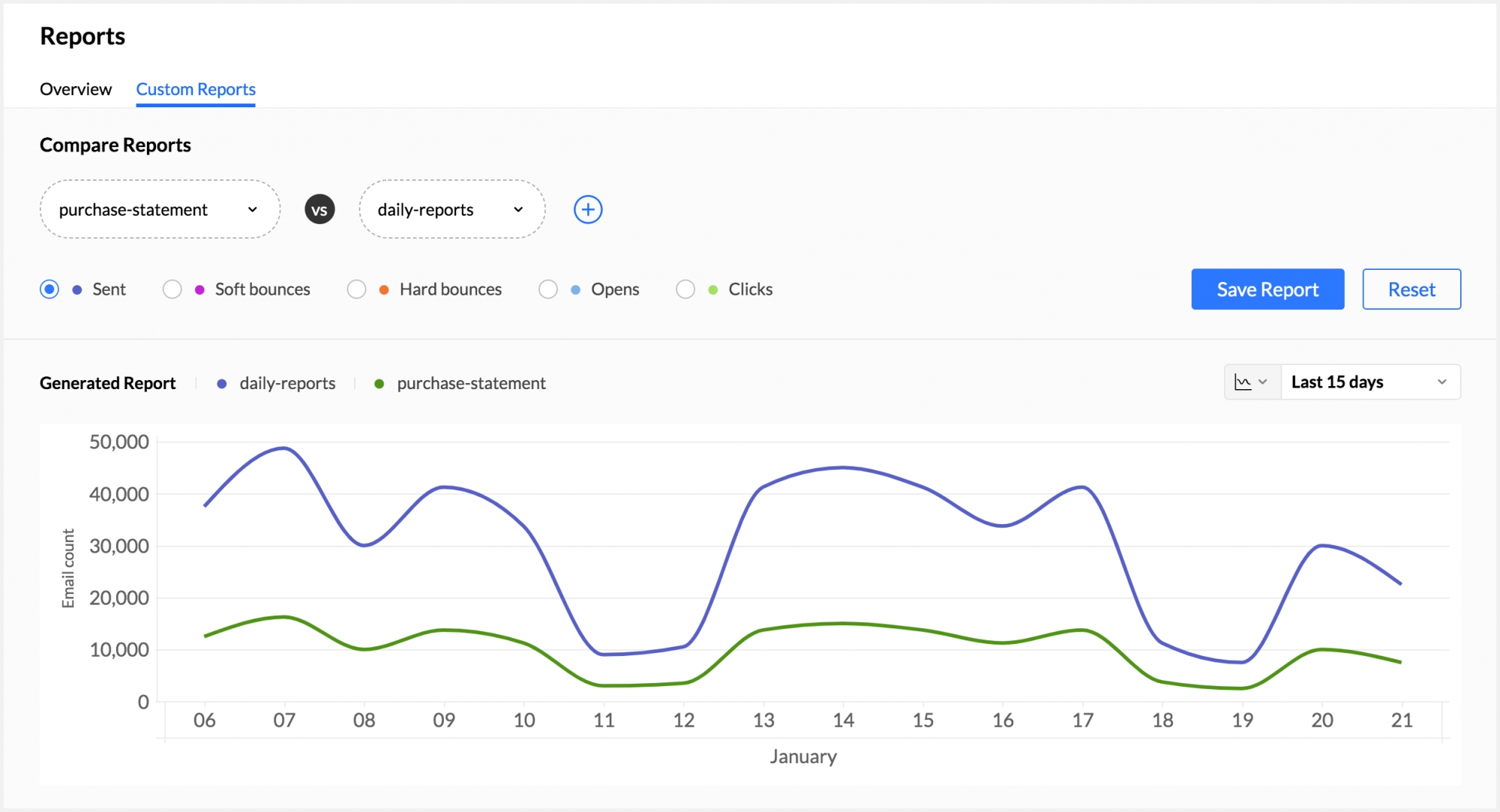Screen dimensions: 1500x812
Task: Click purchase-statement green legend dot
Action: click(379, 384)
